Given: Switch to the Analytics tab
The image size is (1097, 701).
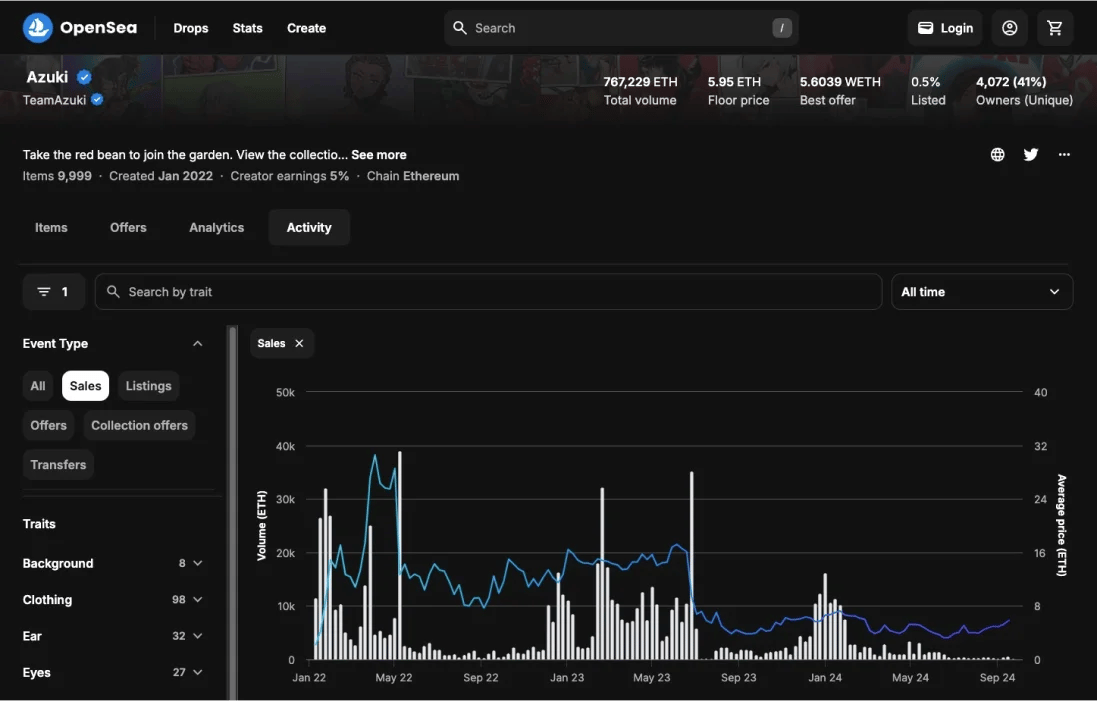Looking at the screenshot, I should tap(216, 228).
